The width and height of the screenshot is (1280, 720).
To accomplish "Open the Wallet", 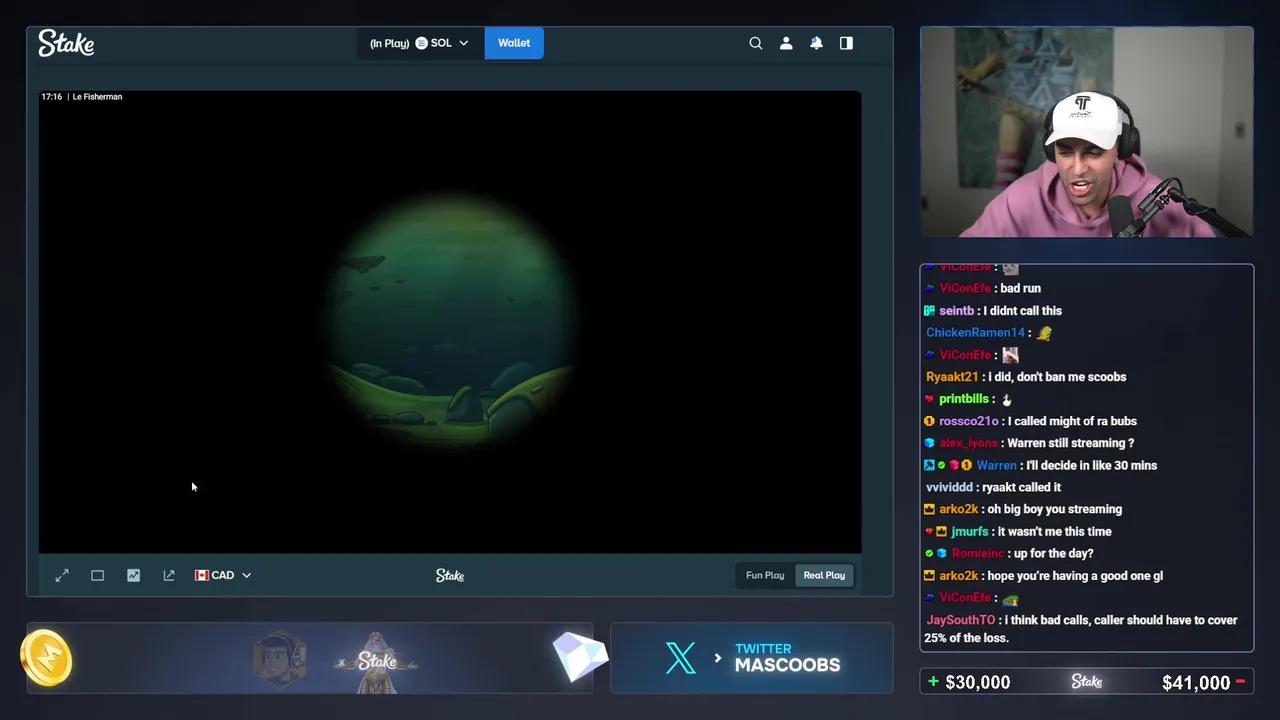I will [514, 43].
